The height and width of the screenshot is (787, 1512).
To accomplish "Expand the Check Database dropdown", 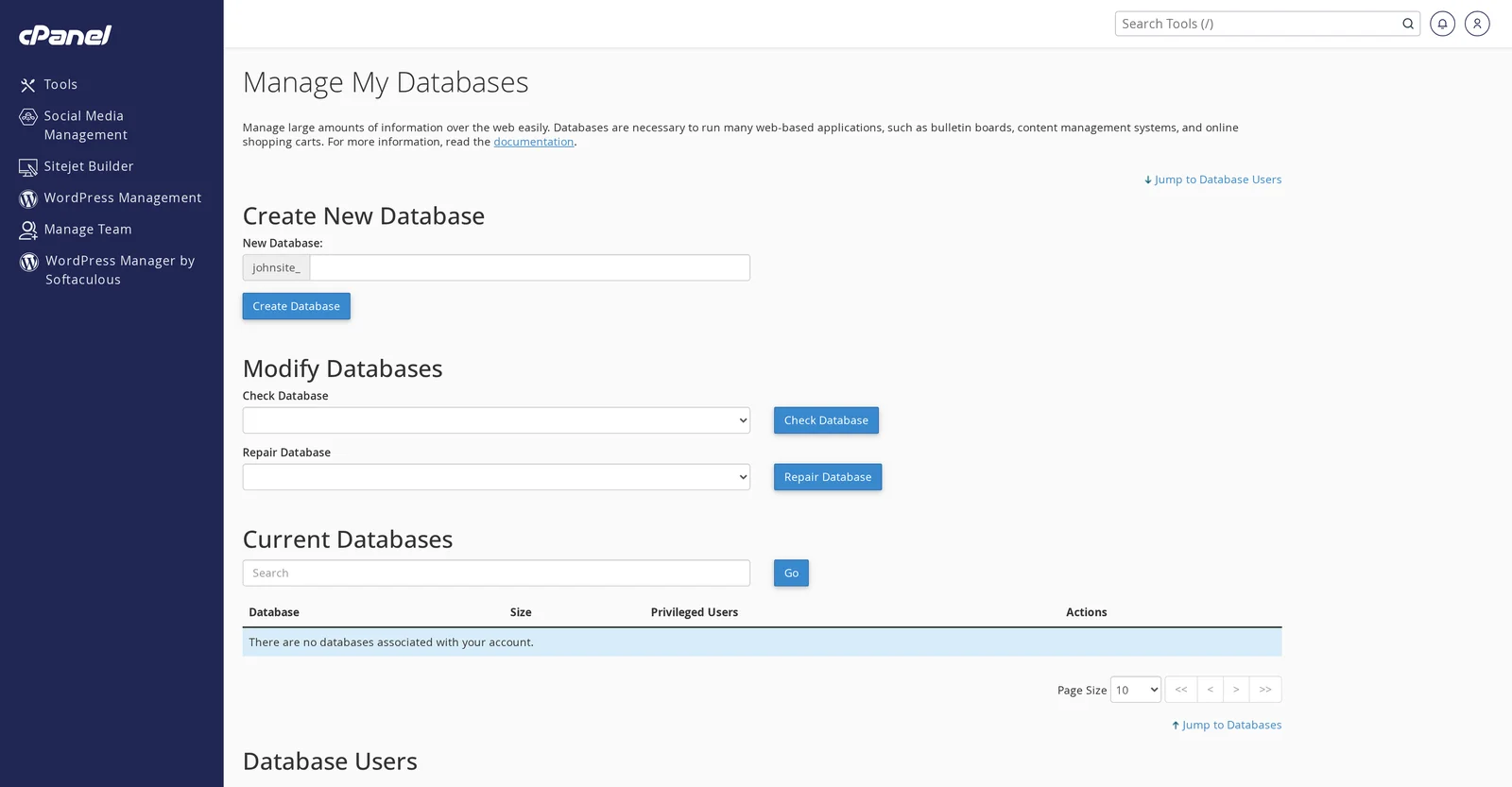I will tap(496, 420).
